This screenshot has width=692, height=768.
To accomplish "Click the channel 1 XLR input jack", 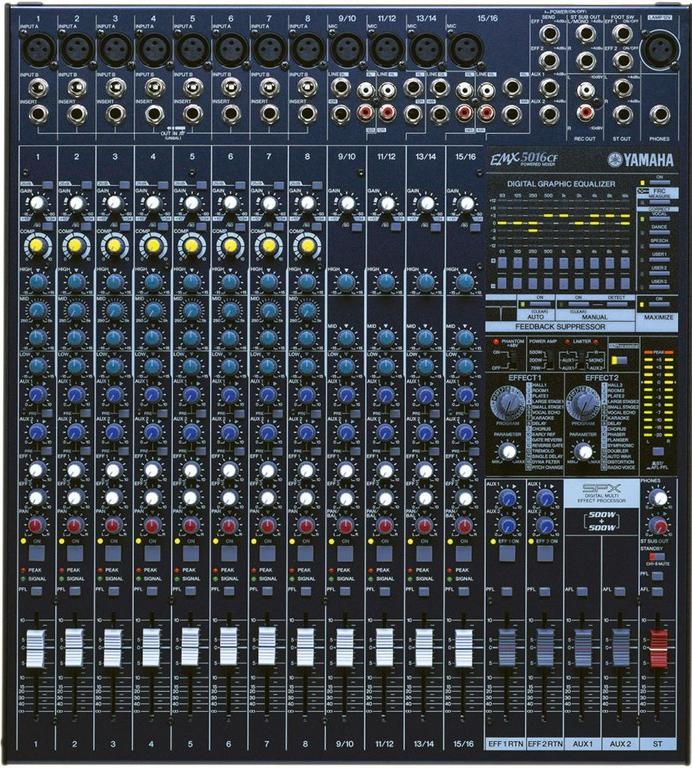I will pos(36,47).
